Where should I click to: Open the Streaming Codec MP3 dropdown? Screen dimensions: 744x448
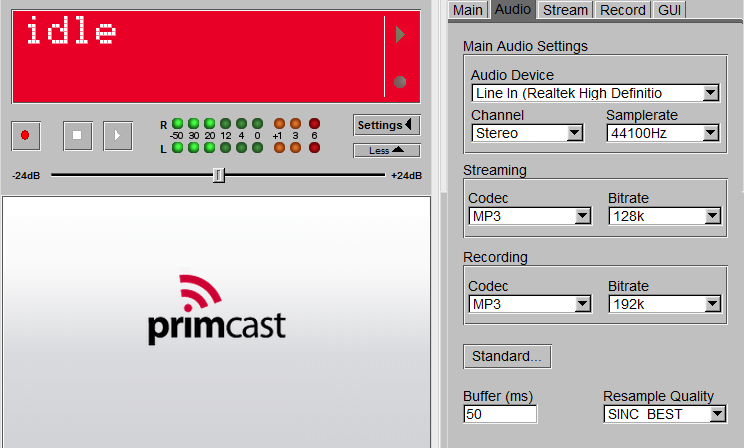coord(530,216)
